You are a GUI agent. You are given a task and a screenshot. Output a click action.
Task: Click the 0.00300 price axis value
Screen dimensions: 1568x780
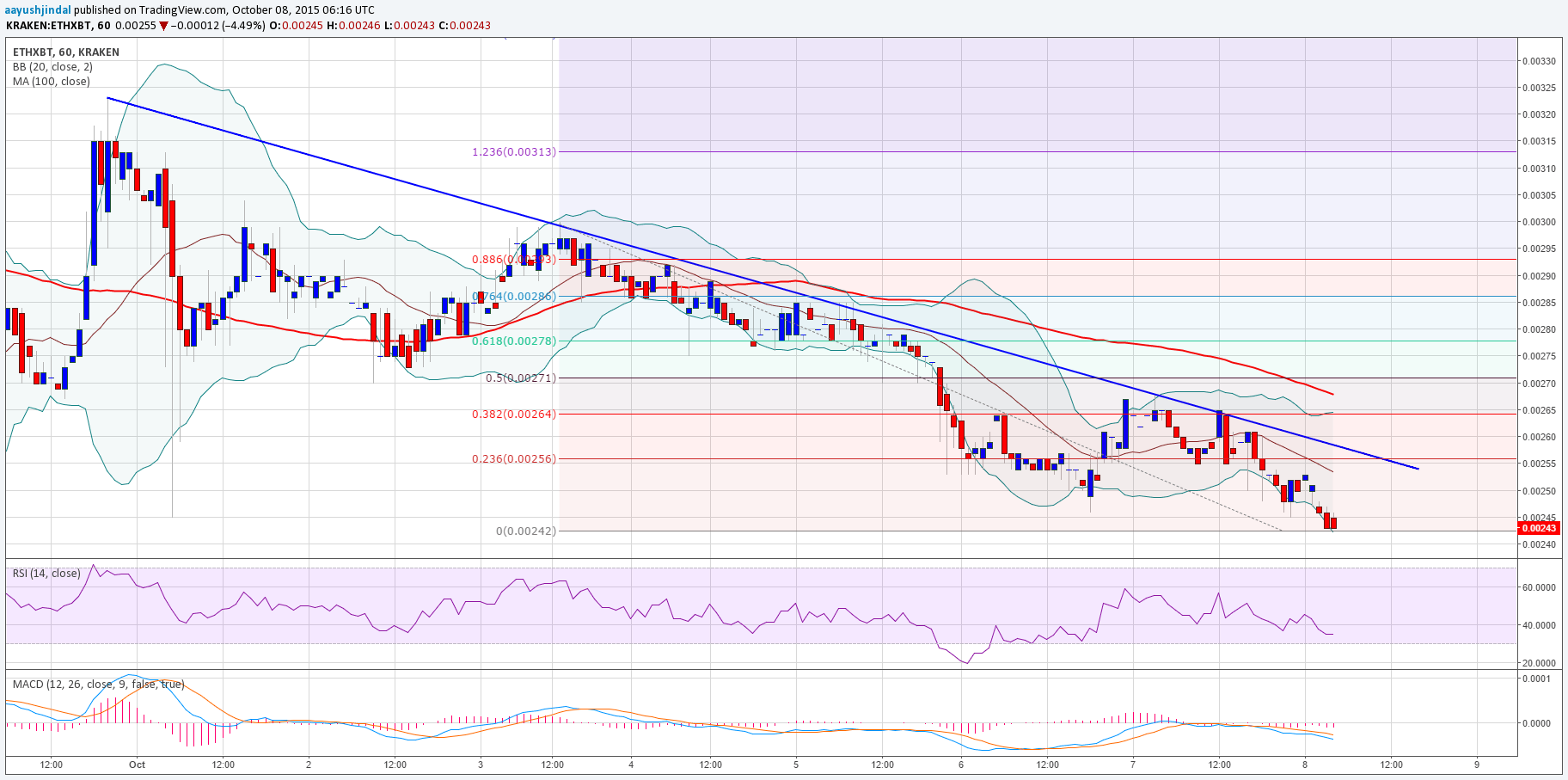pyautogui.click(x=1539, y=222)
